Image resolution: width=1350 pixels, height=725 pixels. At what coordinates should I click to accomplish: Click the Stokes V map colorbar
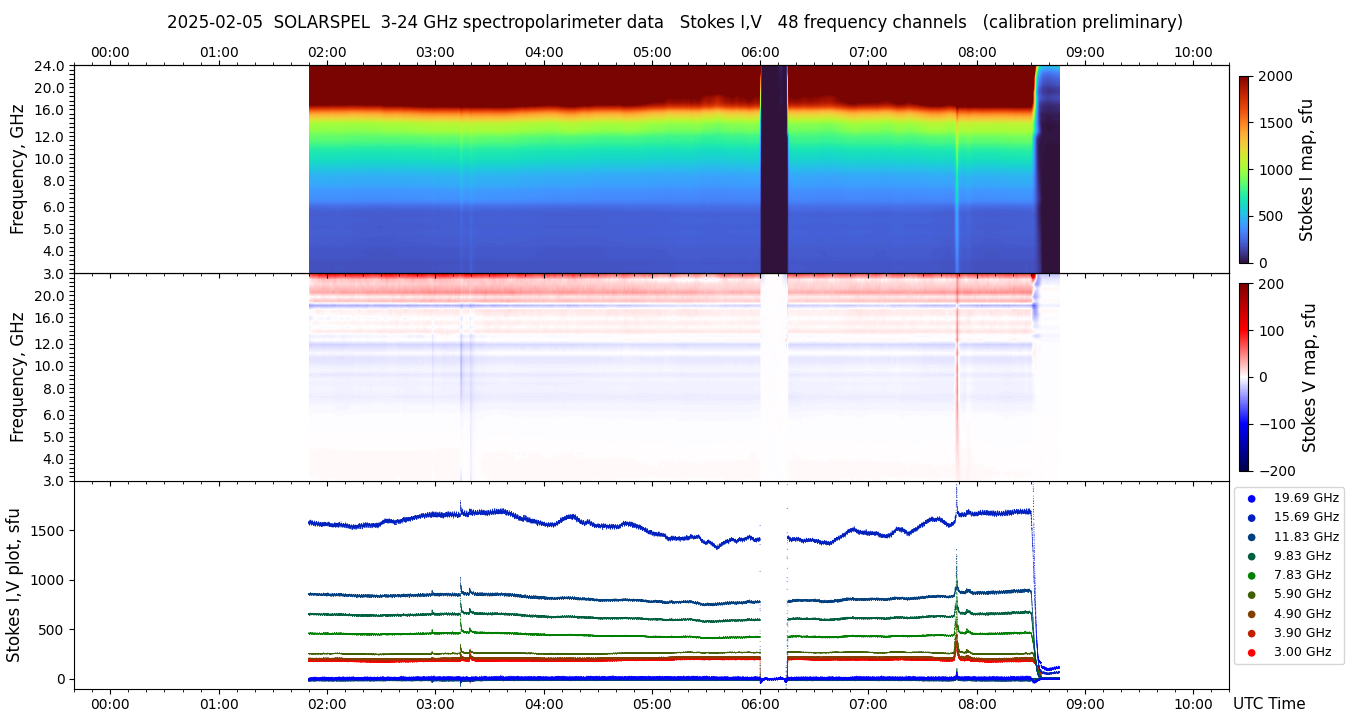coord(1244,377)
